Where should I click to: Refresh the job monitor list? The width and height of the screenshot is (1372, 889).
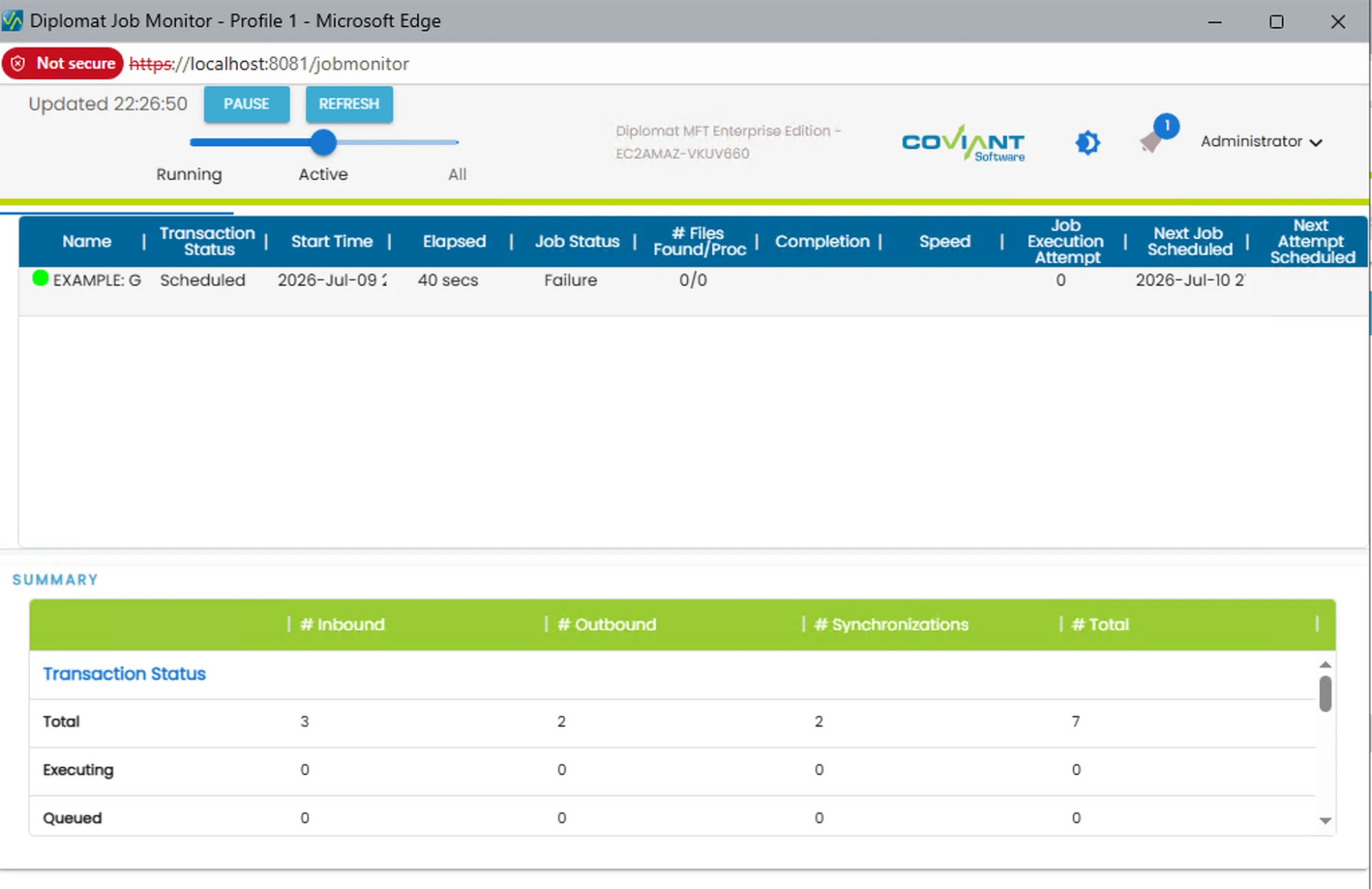click(349, 104)
